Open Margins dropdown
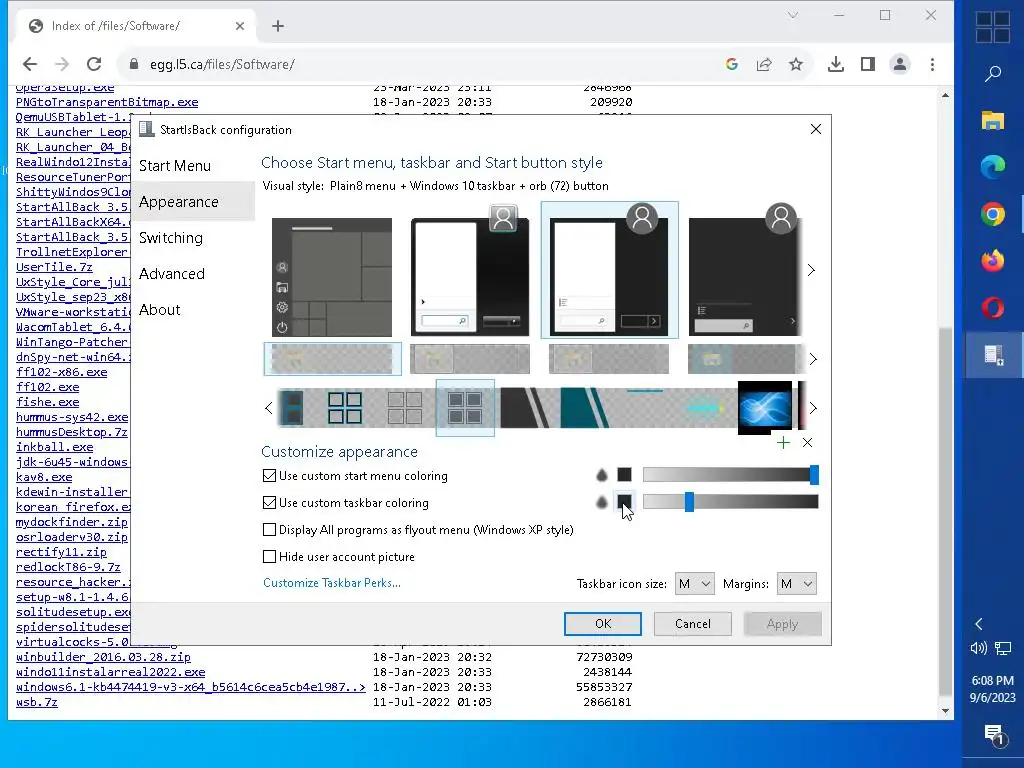This screenshot has width=1024, height=768. (x=797, y=584)
